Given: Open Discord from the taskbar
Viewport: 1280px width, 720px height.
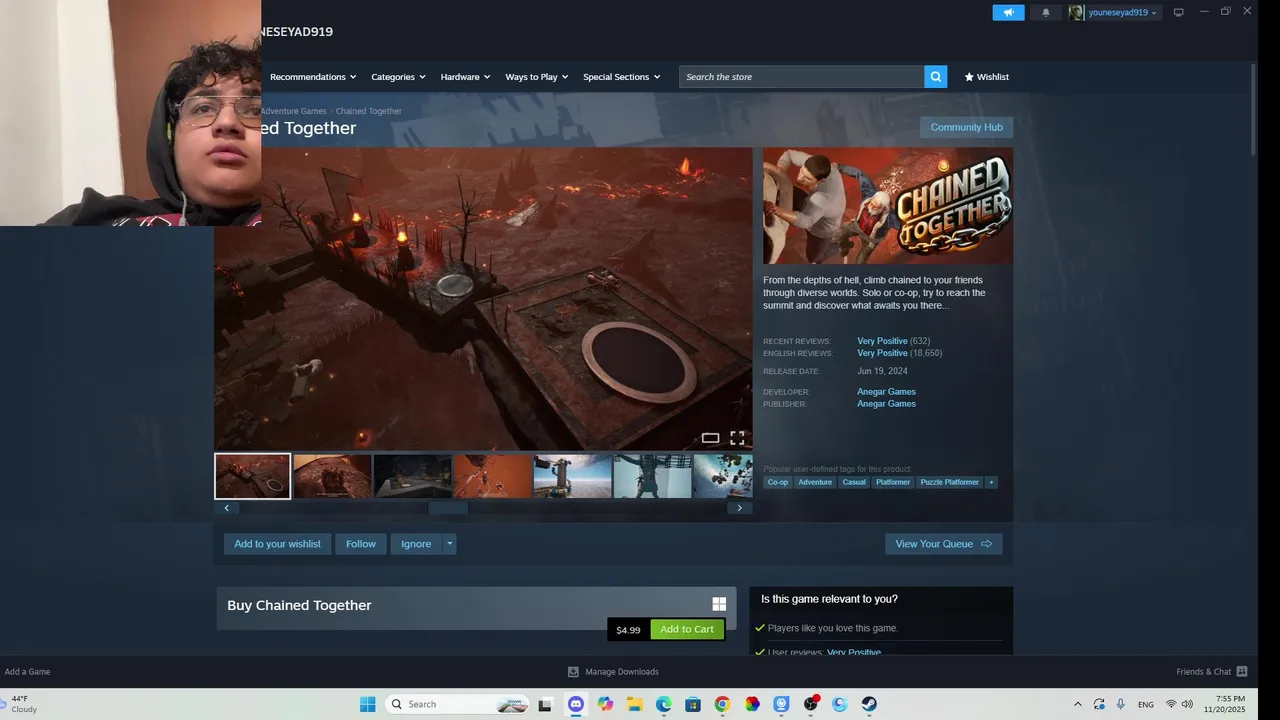Looking at the screenshot, I should click(x=575, y=704).
